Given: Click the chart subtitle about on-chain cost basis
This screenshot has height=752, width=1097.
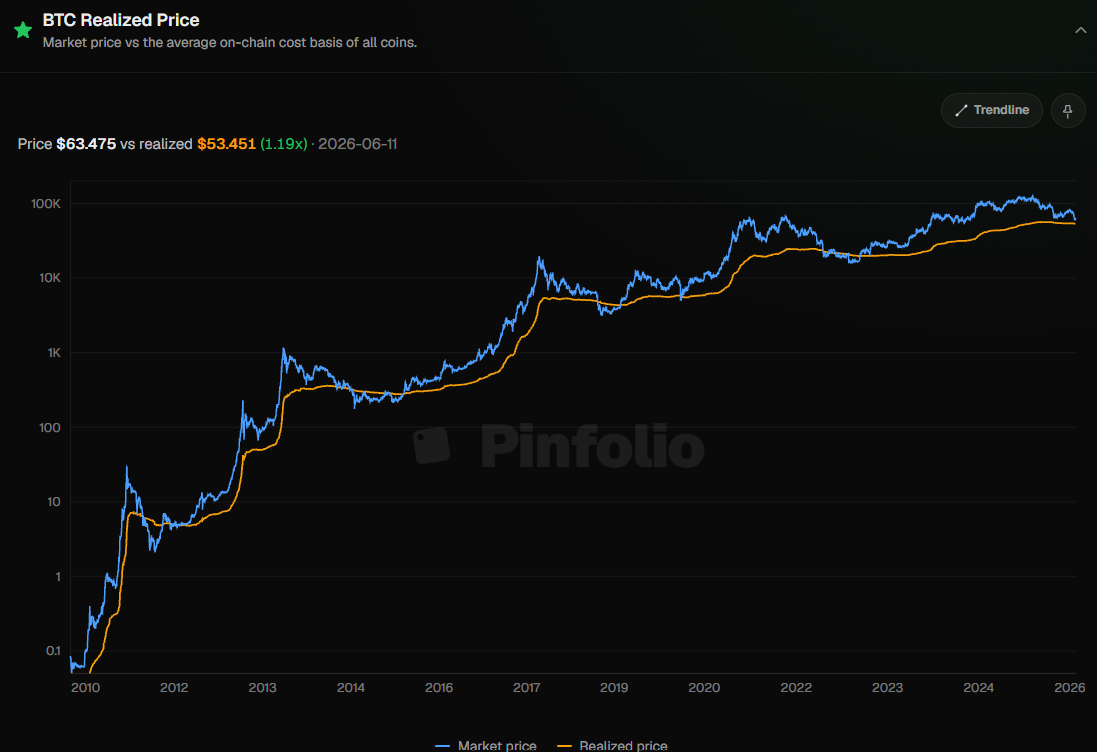Looking at the screenshot, I should pos(229,43).
